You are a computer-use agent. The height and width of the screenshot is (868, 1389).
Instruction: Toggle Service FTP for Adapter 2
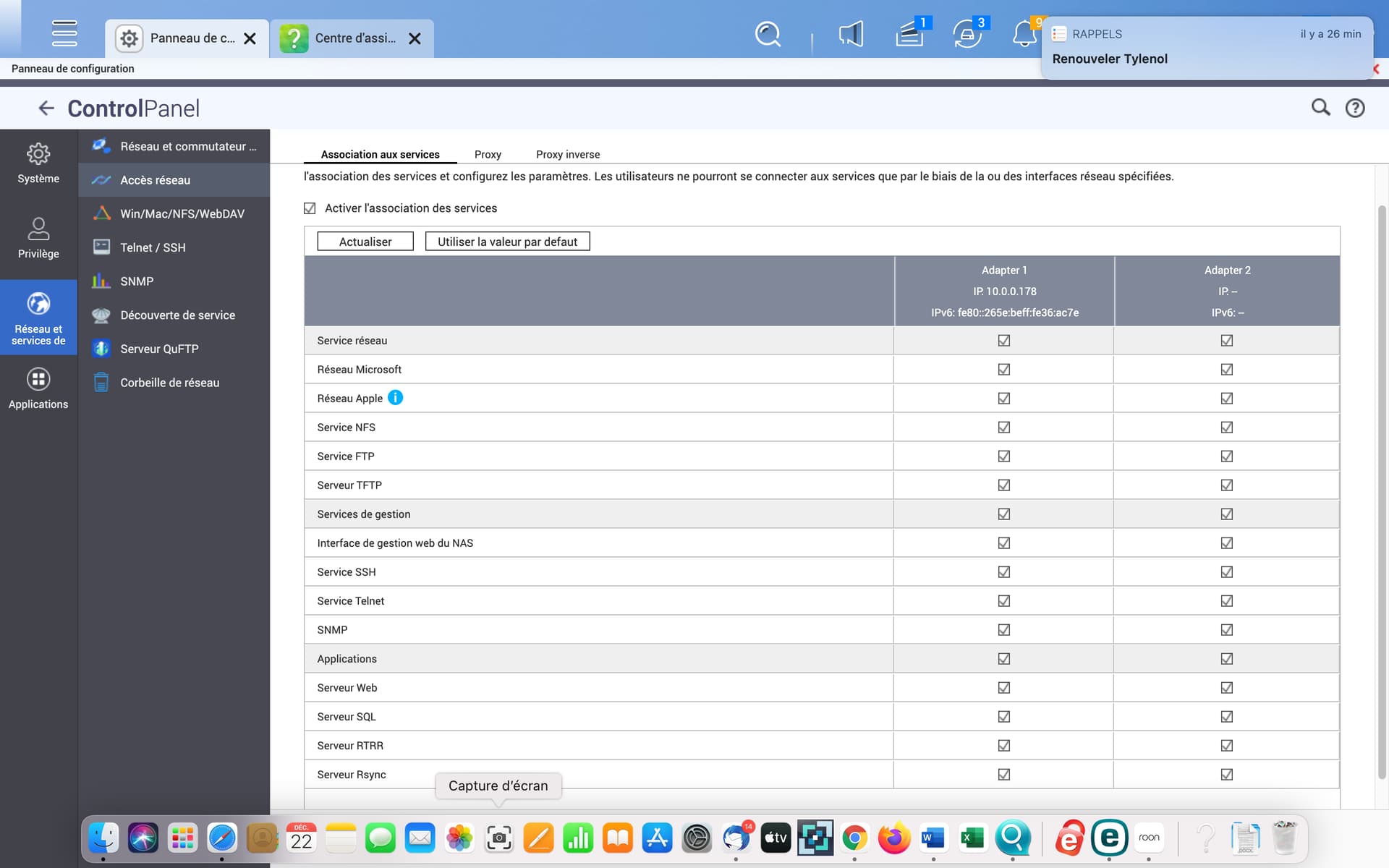pos(1227,456)
